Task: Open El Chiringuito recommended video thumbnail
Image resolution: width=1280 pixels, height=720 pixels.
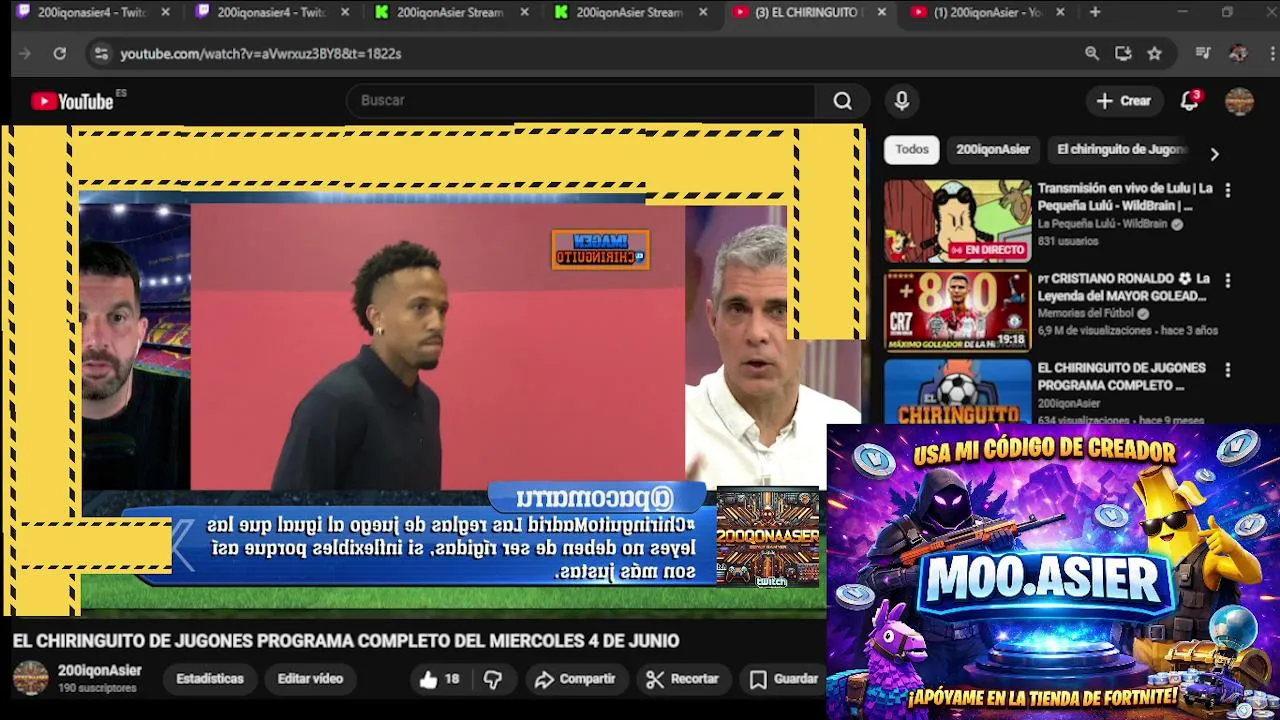Action: tap(957, 392)
